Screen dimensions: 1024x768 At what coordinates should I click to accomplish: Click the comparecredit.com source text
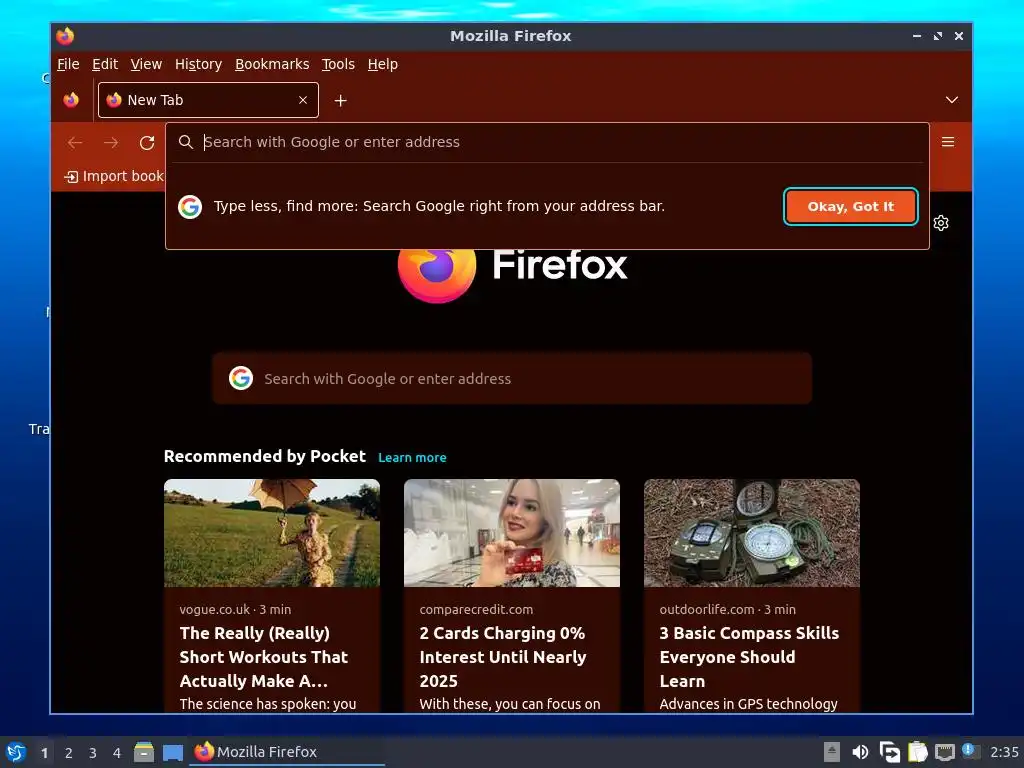tap(476, 609)
